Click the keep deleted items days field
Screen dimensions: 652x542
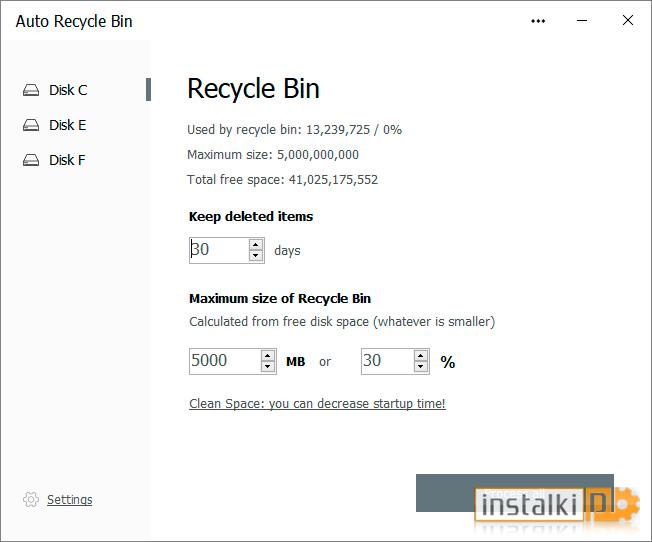[219, 250]
